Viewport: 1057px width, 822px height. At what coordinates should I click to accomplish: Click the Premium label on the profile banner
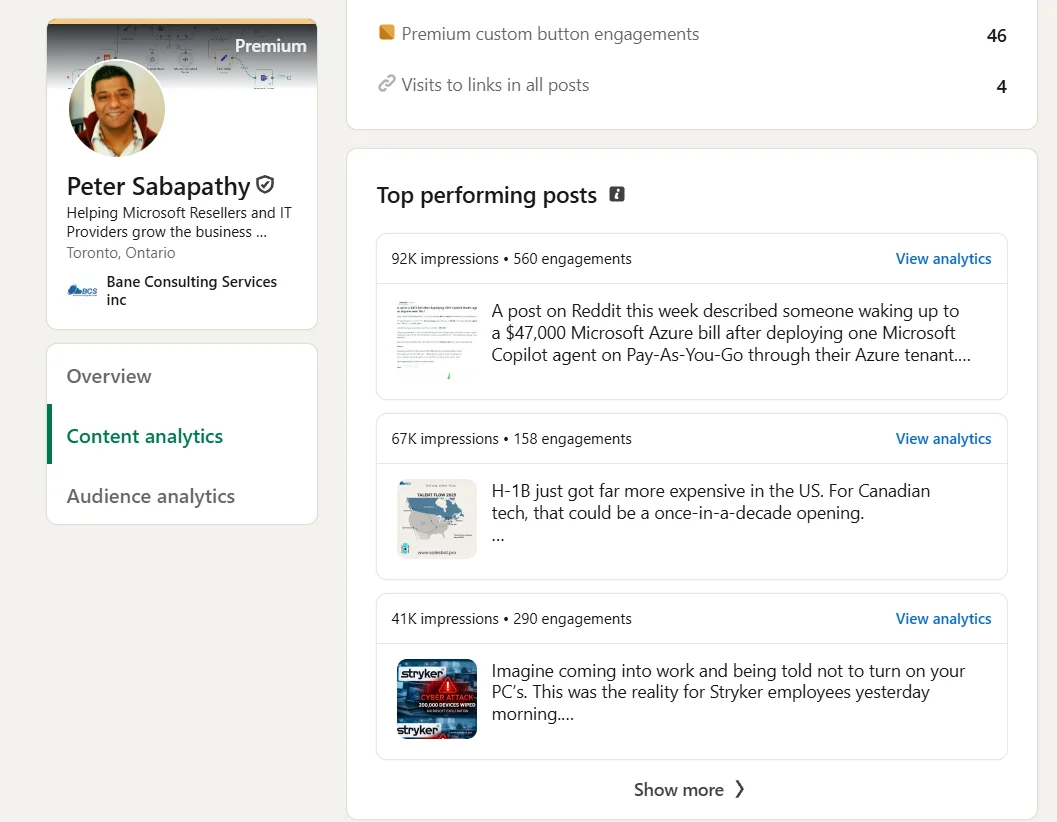[x=270, y=46]
